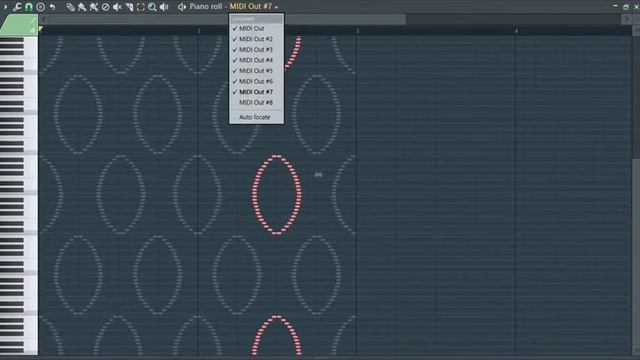The image size is (640, 360).
Task: Choose the Select marquee tool
Action: coord(140,7)
